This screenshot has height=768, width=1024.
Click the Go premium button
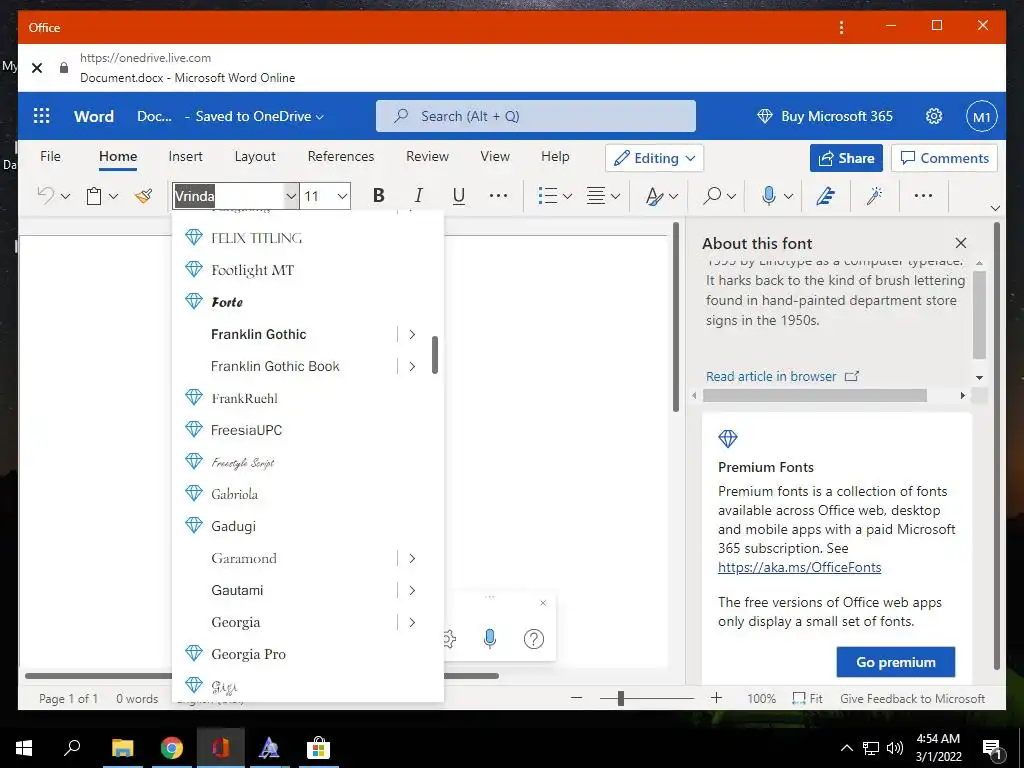[895, 662]
